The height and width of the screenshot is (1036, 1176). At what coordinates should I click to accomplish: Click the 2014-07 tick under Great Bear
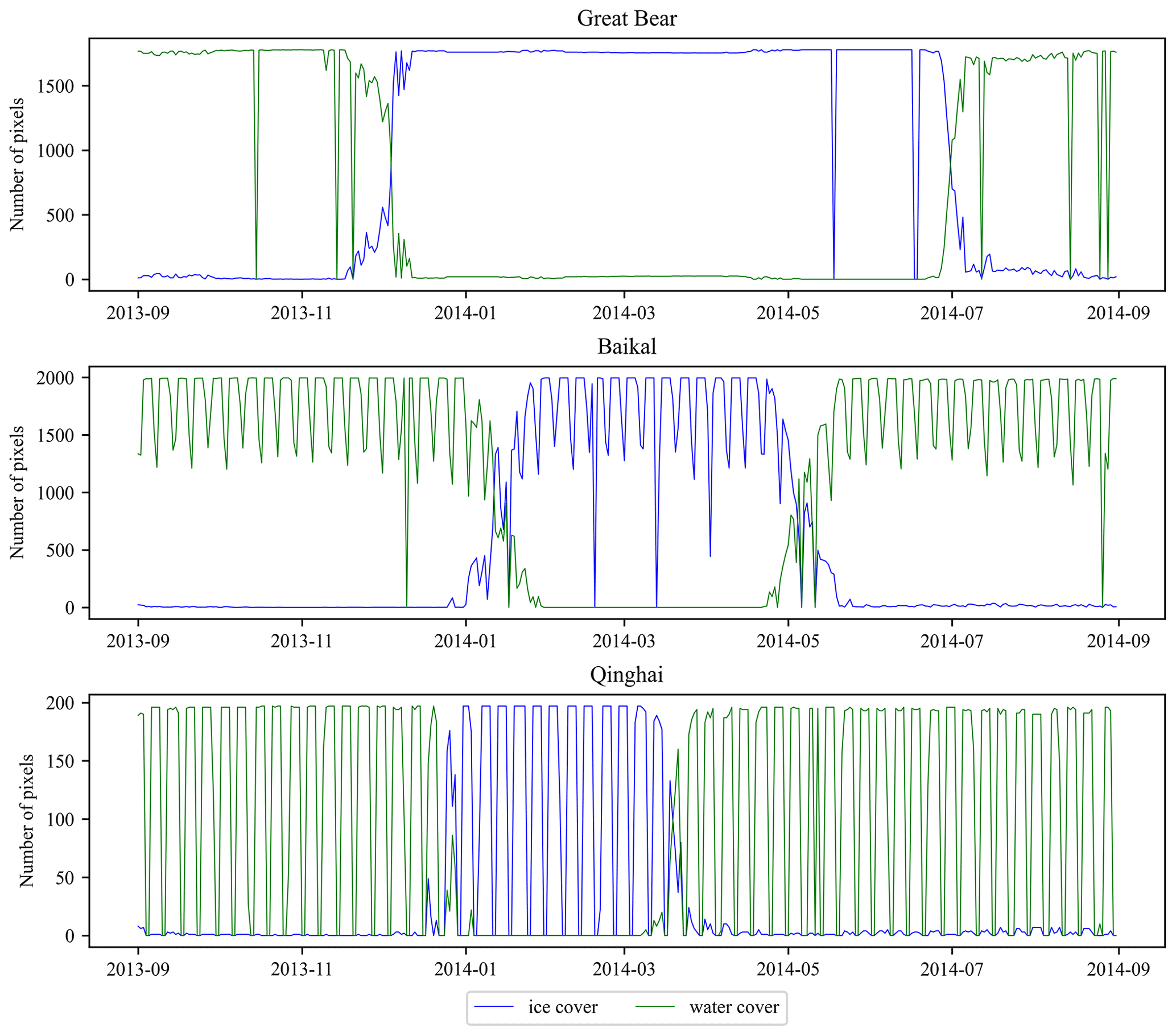click(x=952, y=313)
